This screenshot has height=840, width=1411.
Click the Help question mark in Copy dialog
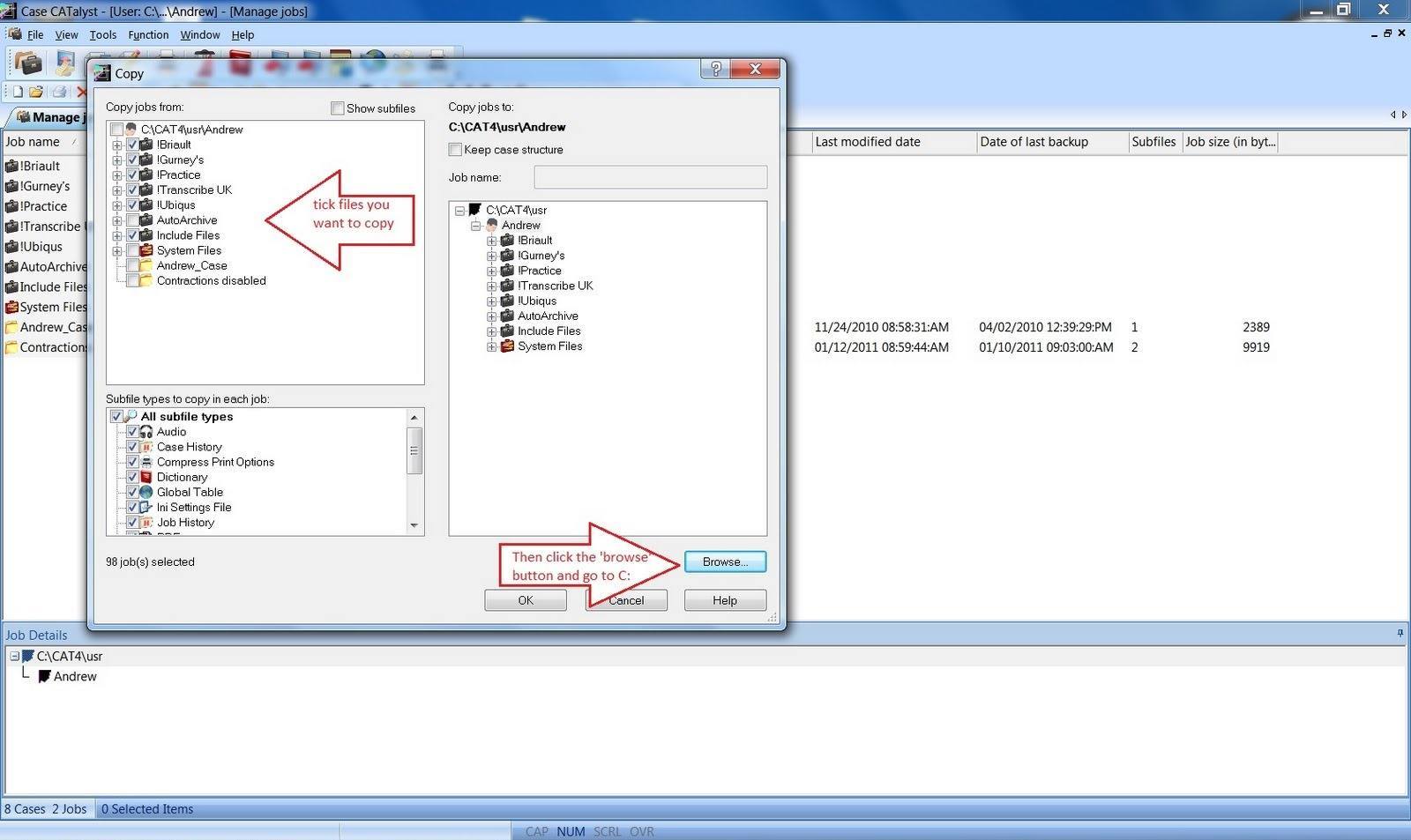tap(716, 69)
